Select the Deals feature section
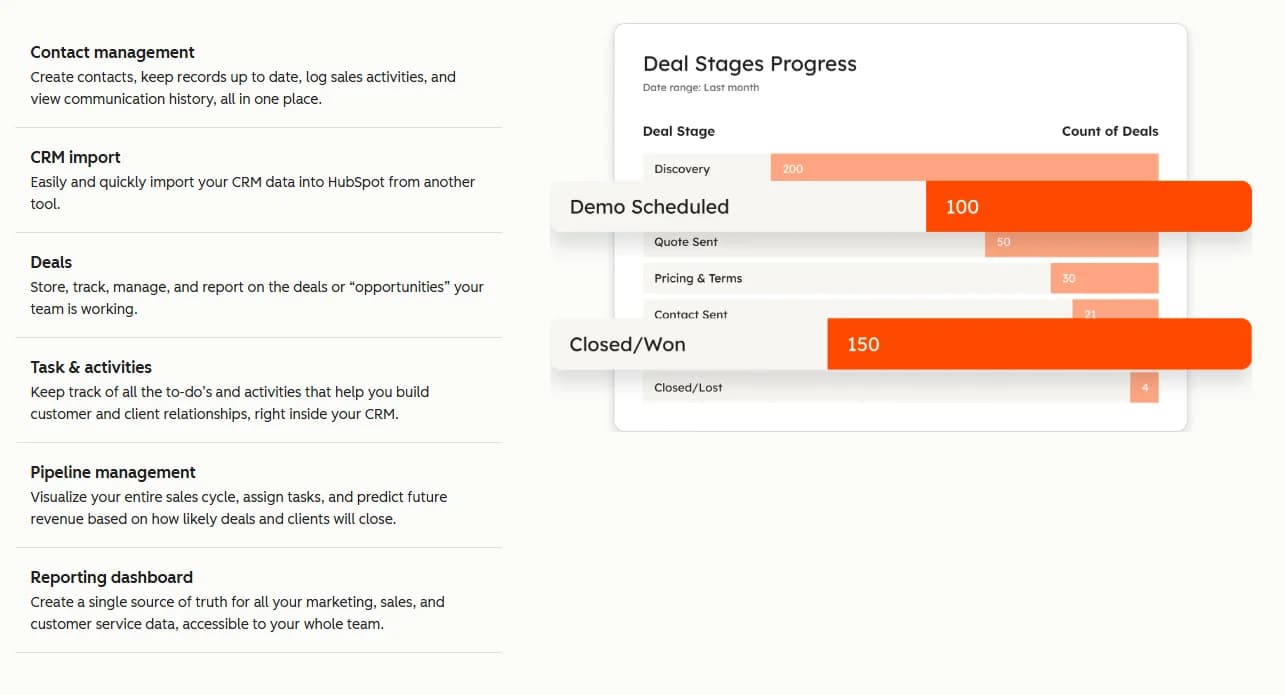This screenshot has width=1285, height=695. (51, 262)
